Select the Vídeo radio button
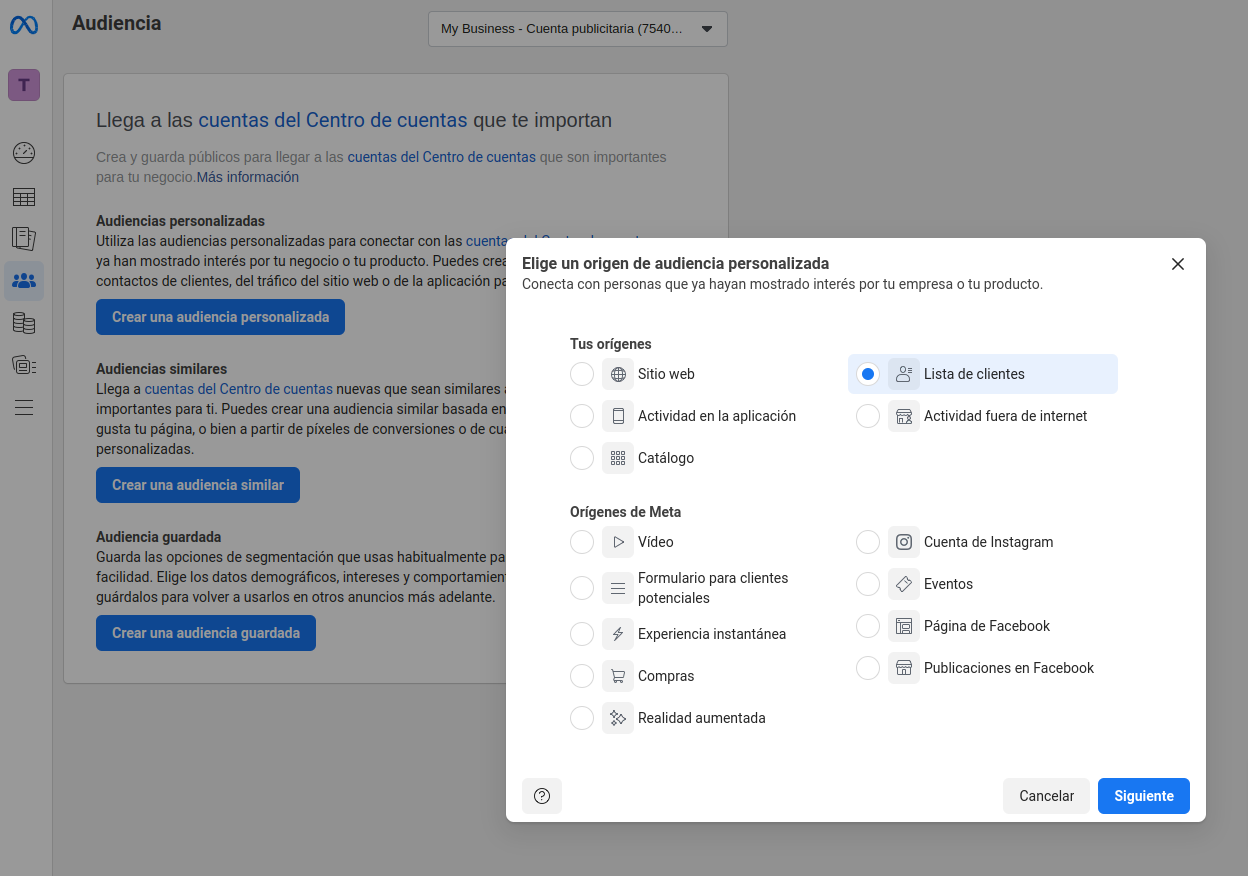The image size is (1248, 876). pyautogui.click(x=582, y=542)
